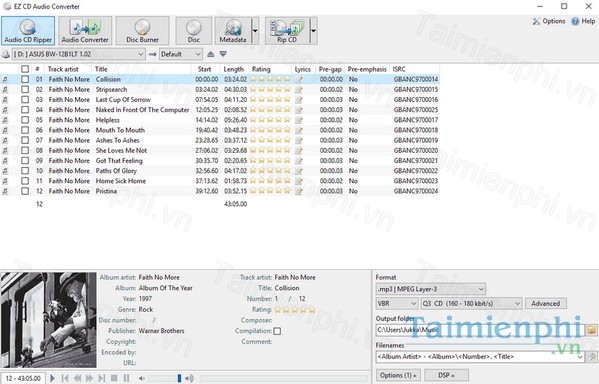Open the DSP settings button
The image size is (599, 384).
point(446,375)
